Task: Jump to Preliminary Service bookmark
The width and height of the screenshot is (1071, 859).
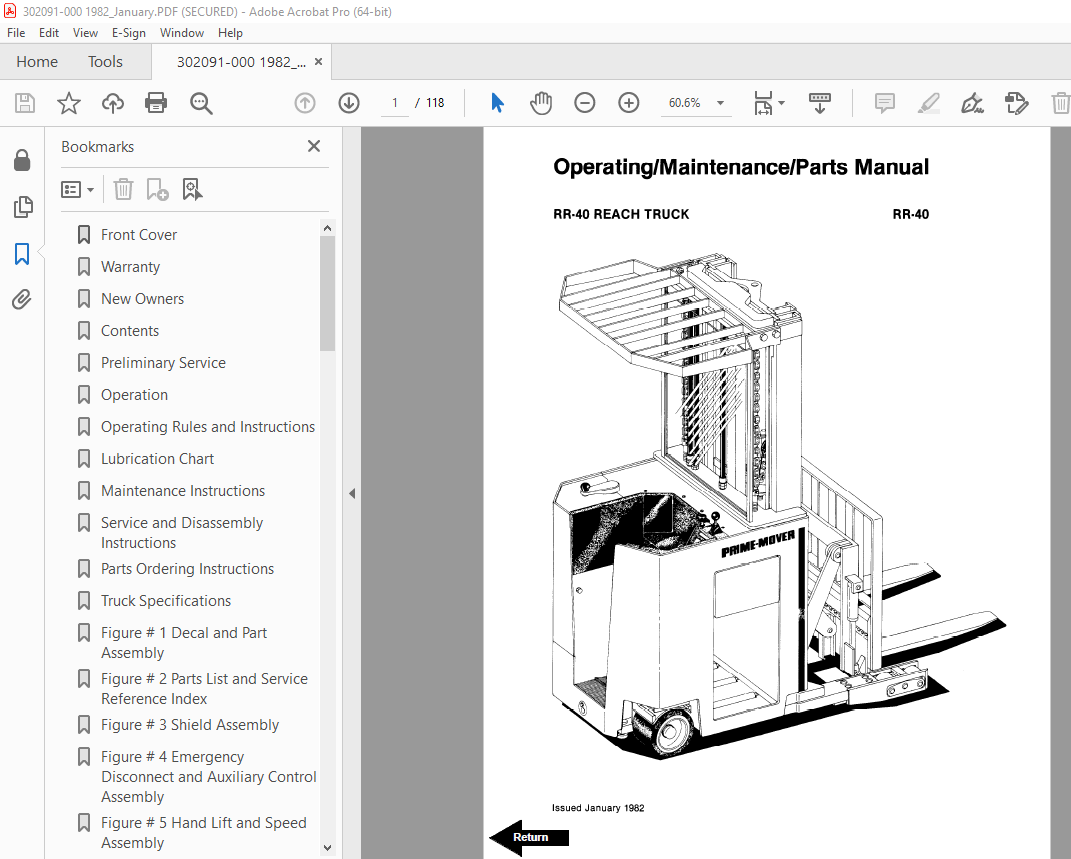Action: click(x=163, y=363)
